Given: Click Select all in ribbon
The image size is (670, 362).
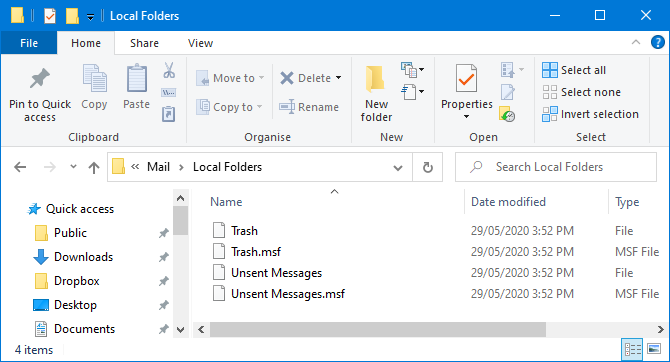Looking at the screenshot, I should [x=574, y=70].
